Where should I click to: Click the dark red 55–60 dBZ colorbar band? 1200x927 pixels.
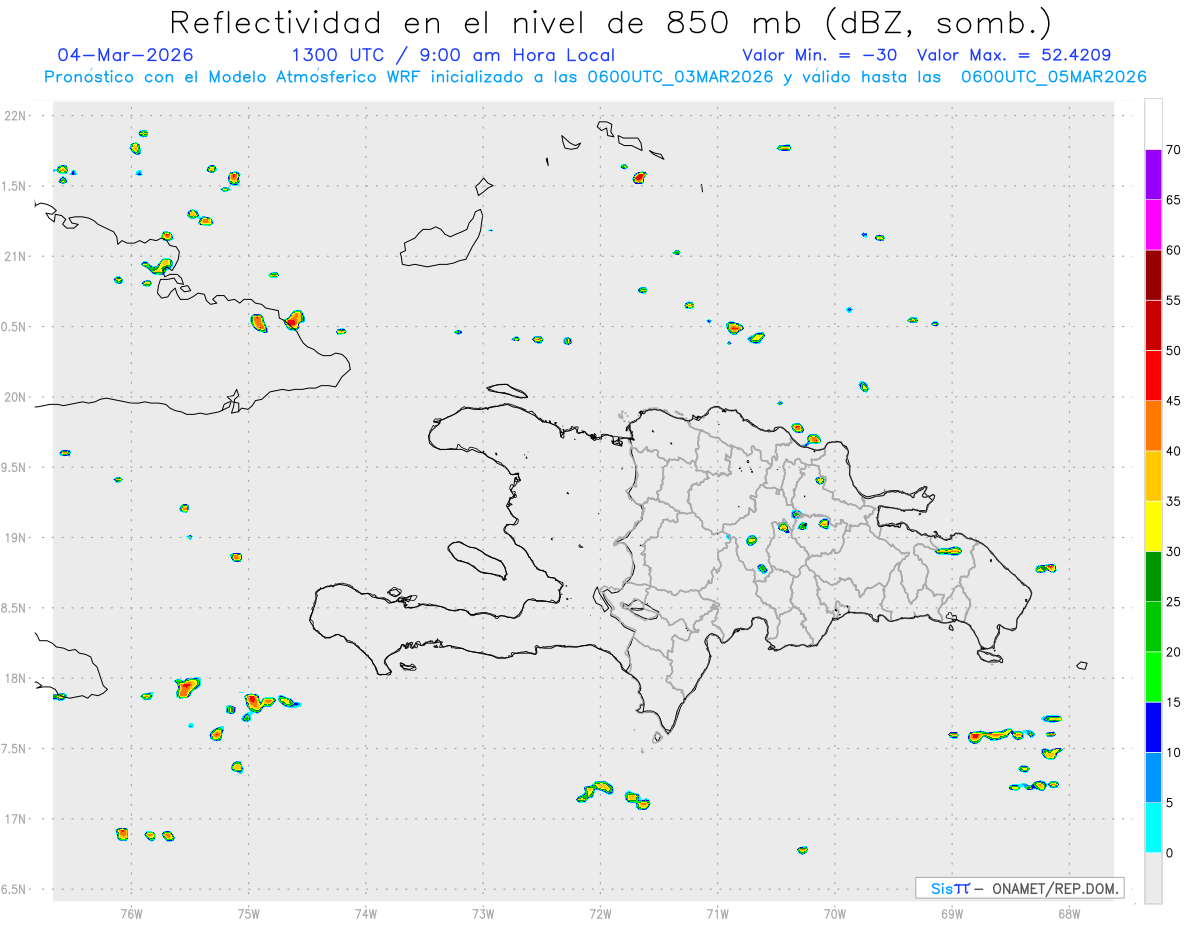pos(1153,275)
